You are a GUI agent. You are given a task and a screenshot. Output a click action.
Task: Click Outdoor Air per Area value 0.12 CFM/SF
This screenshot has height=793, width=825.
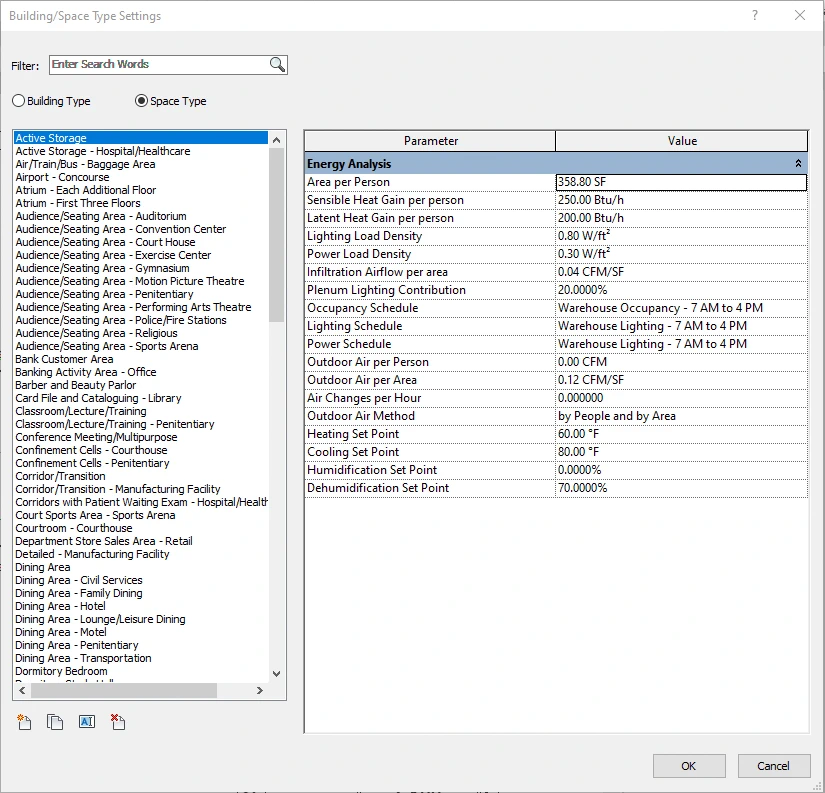(x=681, y=380)
